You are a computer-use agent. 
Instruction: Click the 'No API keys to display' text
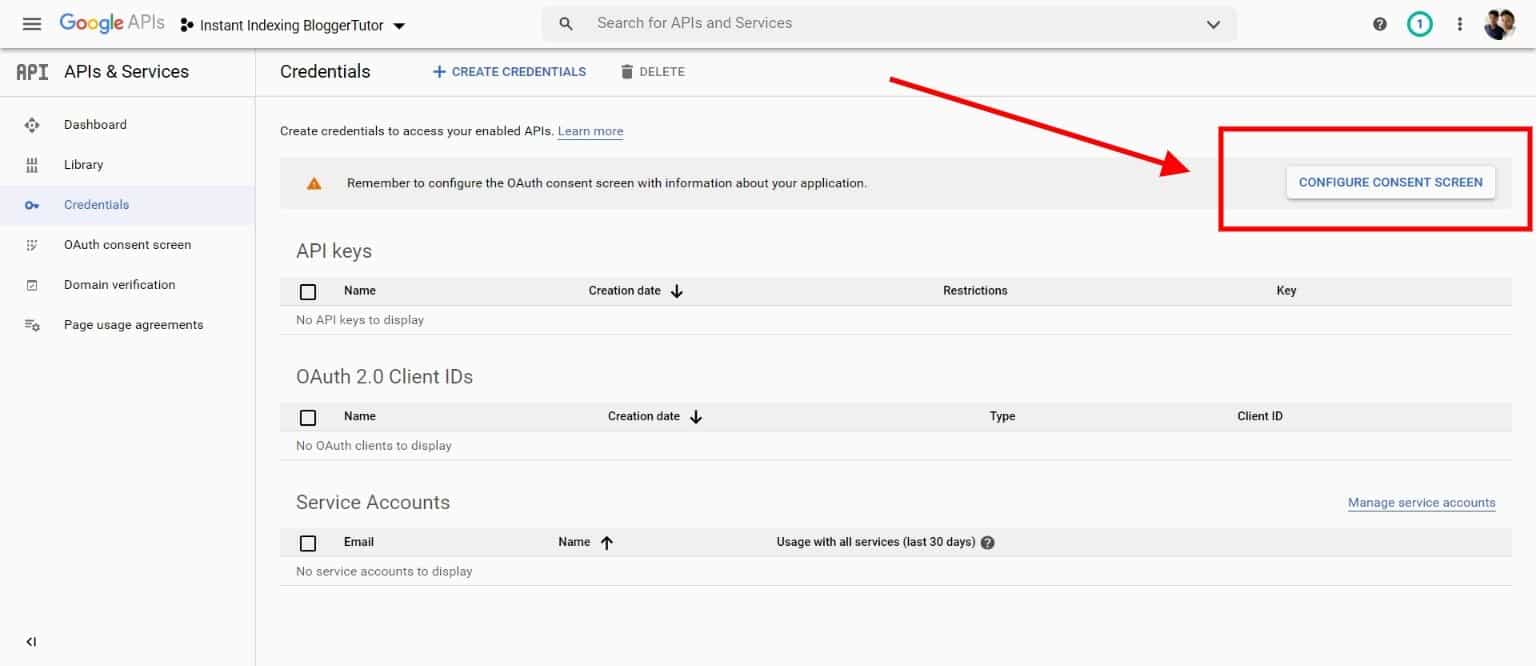pos(360,320)
